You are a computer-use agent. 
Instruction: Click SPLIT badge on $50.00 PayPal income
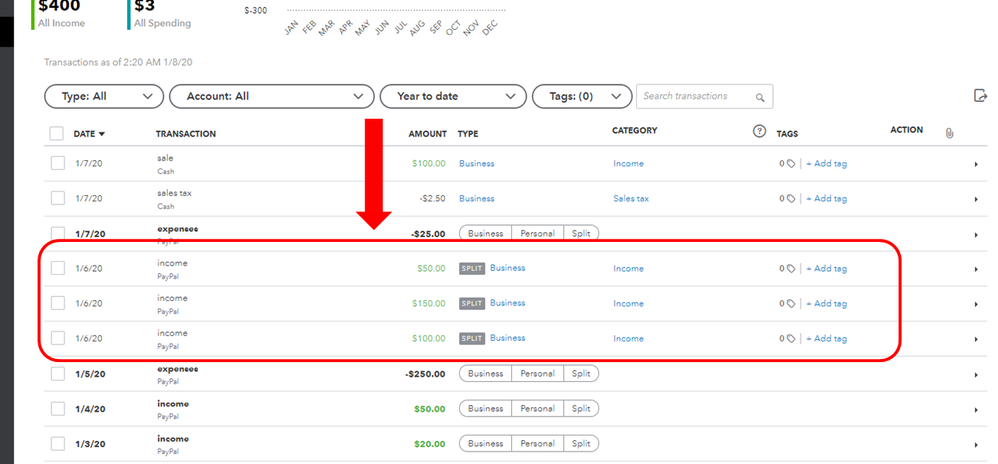click(x=472, y=269)
